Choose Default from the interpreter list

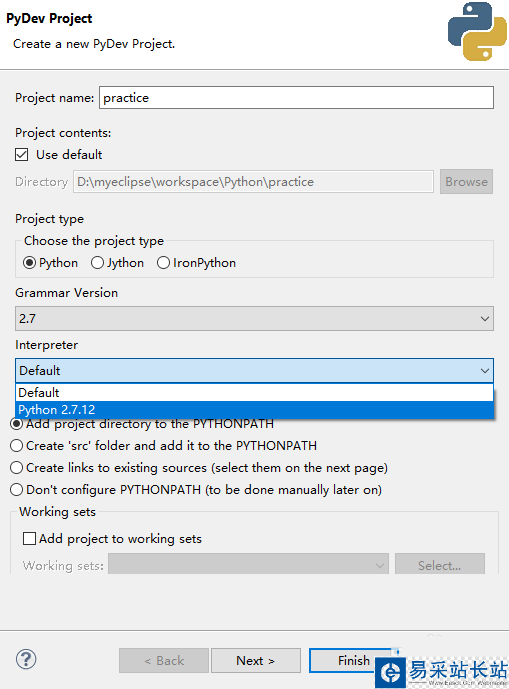coord(254,392)
